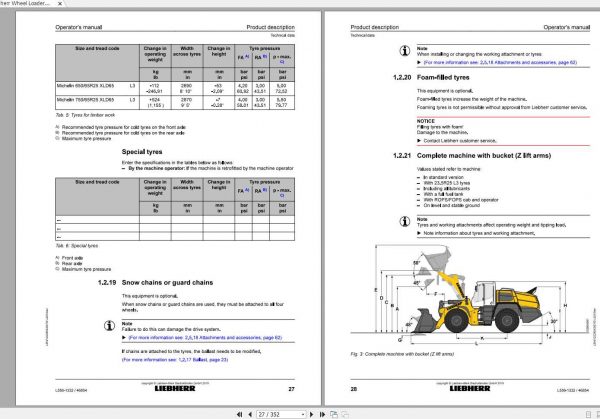
Task: Switch to single page layout icon
Action: [x=589, y=414]
